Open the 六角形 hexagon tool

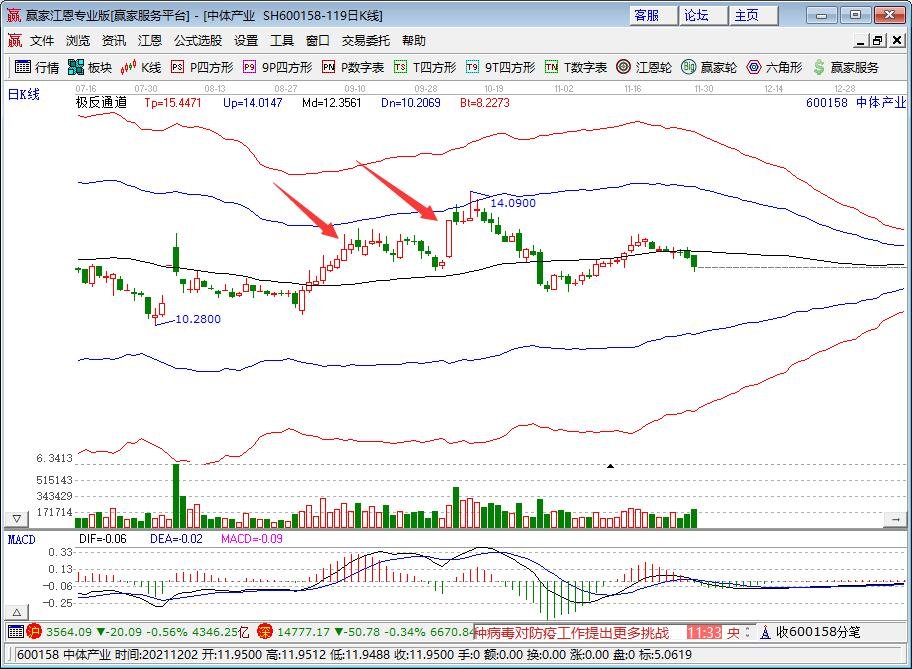click(754, 67)
